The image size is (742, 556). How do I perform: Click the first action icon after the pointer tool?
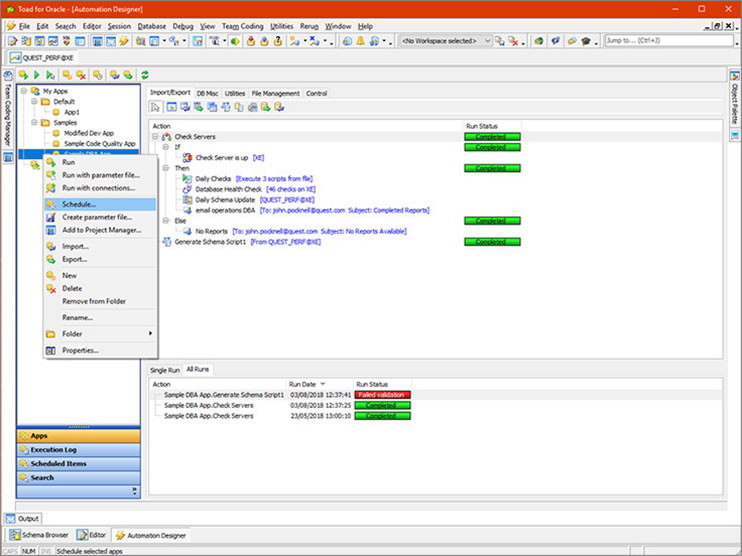[171, 107]
